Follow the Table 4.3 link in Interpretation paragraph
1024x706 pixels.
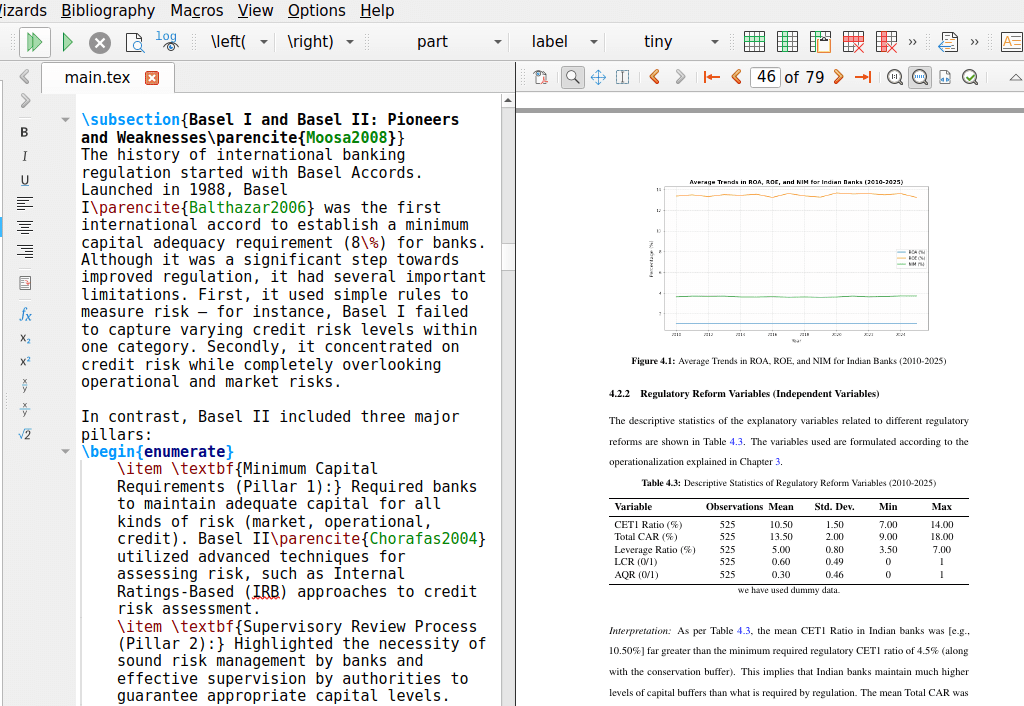click(744, 631)
